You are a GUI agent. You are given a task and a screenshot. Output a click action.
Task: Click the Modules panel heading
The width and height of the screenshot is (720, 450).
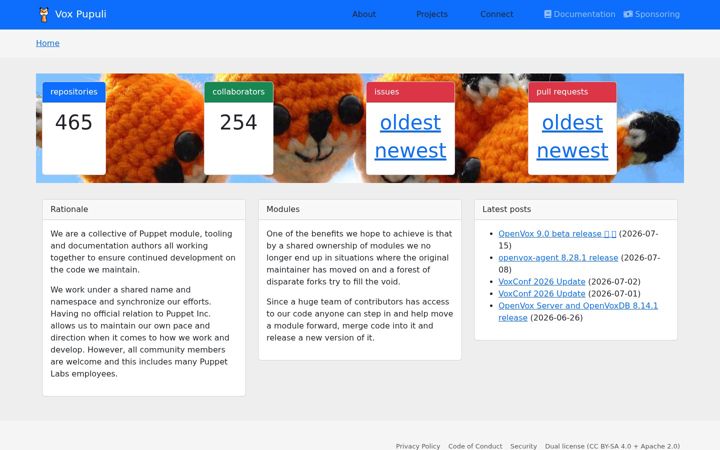(360, 209)
